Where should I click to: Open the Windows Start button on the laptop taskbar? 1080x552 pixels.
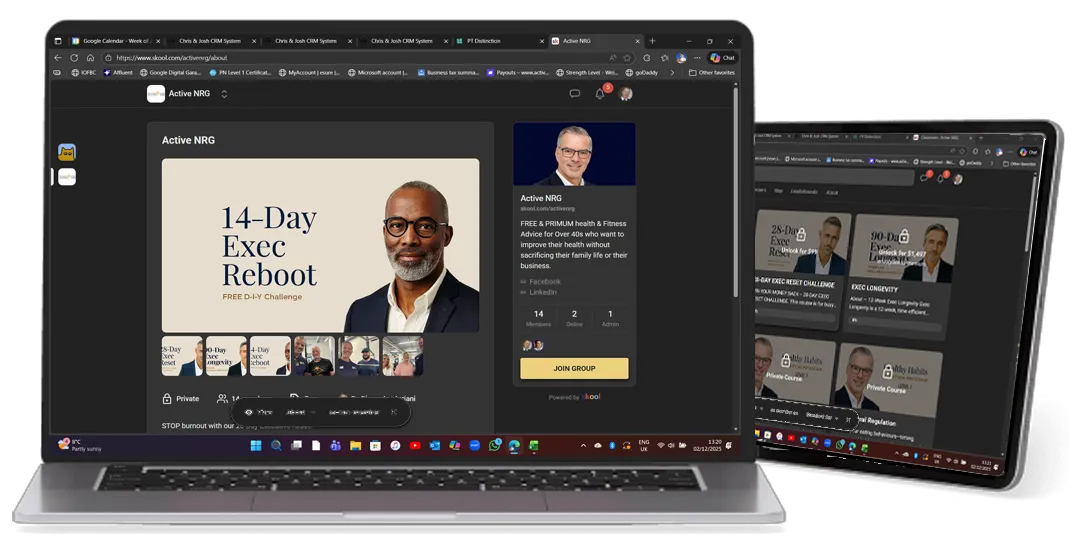[x=256, y=446]
